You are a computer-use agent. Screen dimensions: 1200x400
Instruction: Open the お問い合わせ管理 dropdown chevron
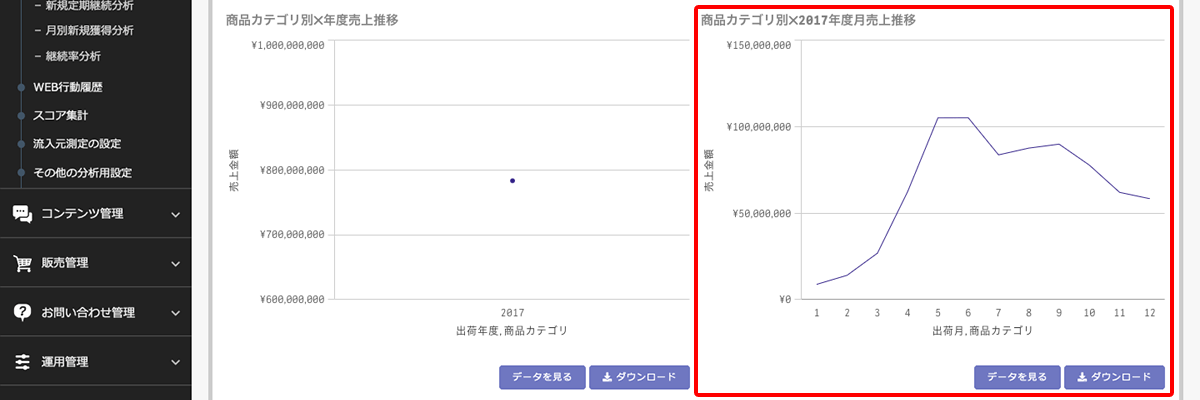[x=175, y=313]
